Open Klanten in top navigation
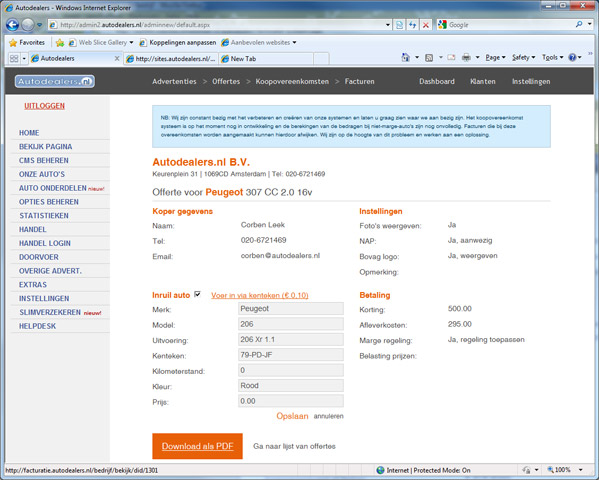 coord(483,81)
